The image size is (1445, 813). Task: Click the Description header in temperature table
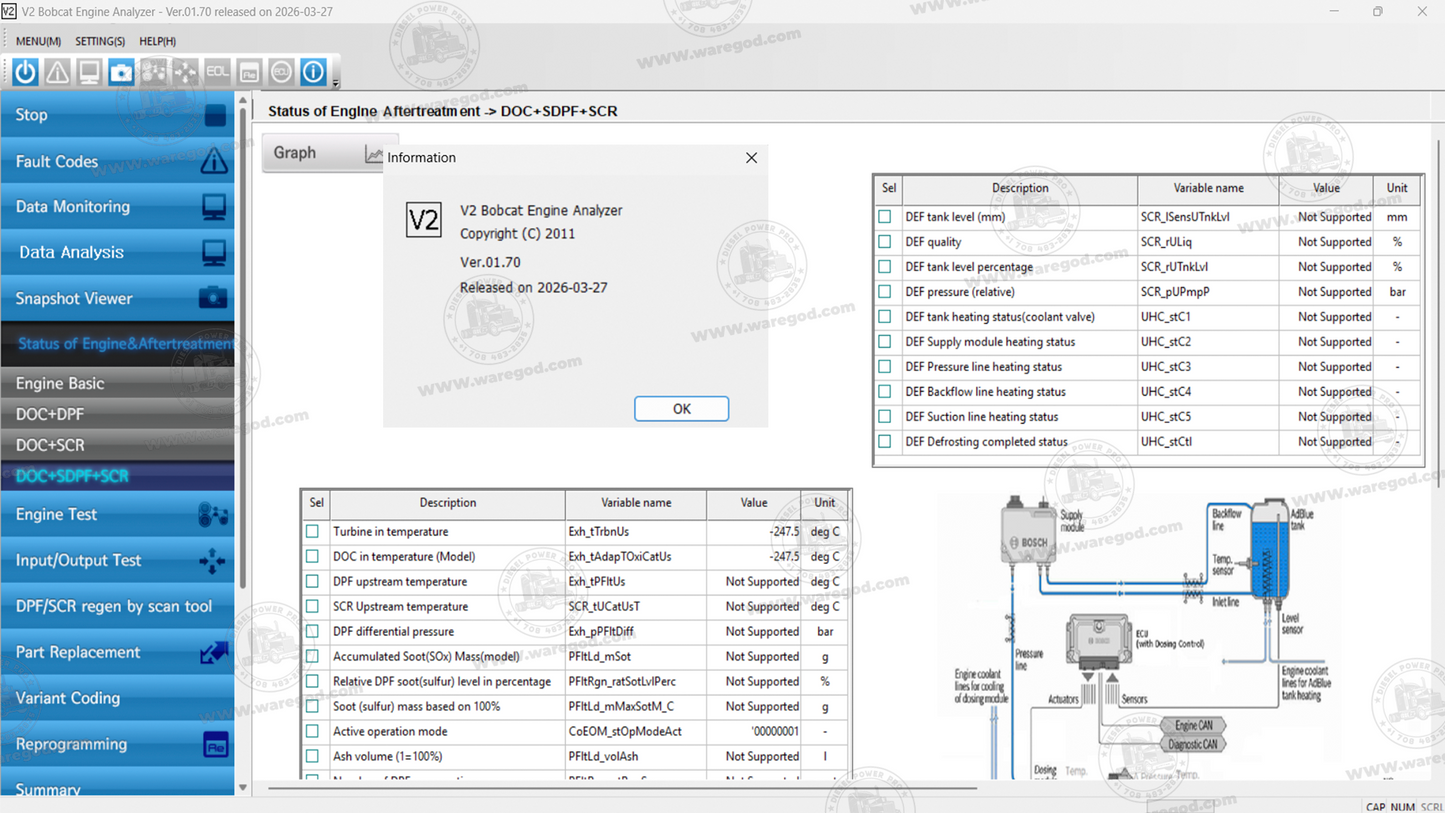click(447, 503)
